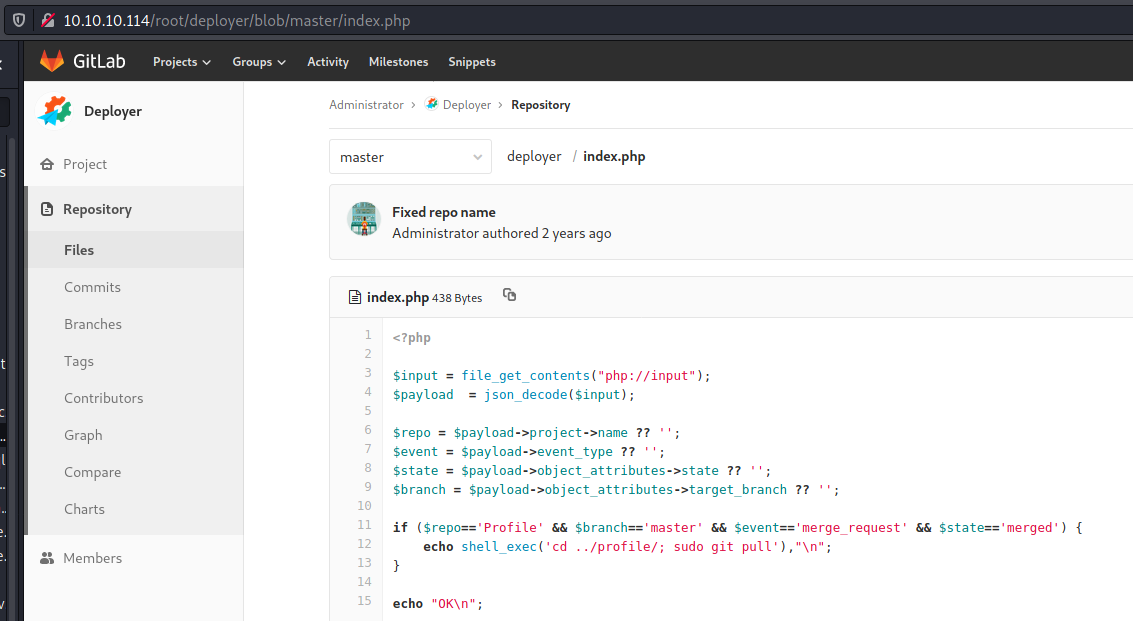Screen dimensions: 1133x621
Task: Open the 'Fixed repo name' commit link
Action: point(443,212)
